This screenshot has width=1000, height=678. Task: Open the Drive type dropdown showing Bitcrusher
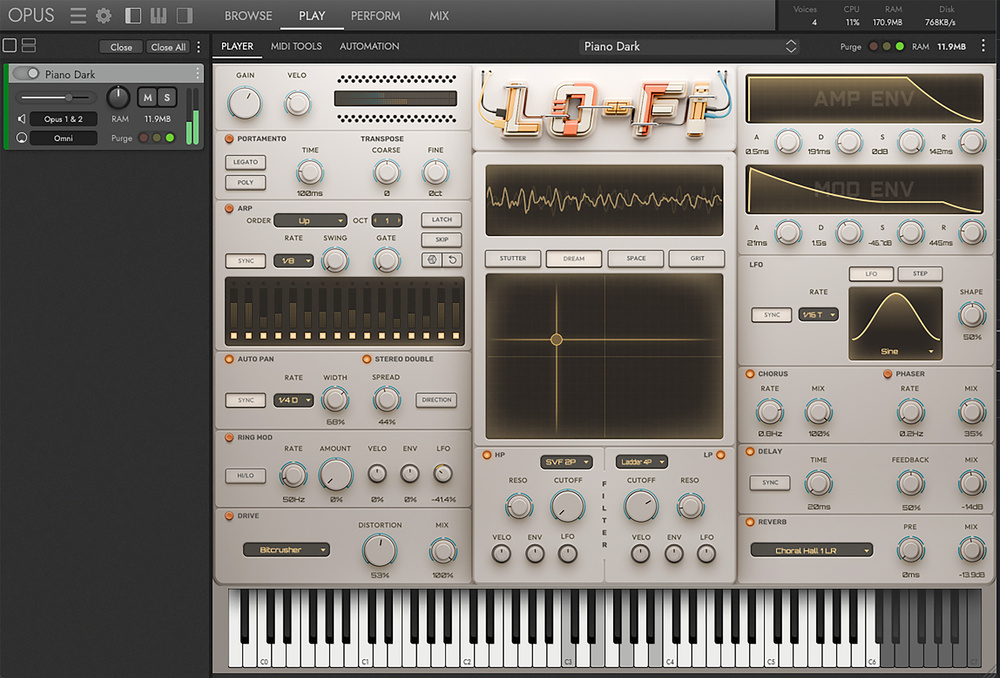286,550
